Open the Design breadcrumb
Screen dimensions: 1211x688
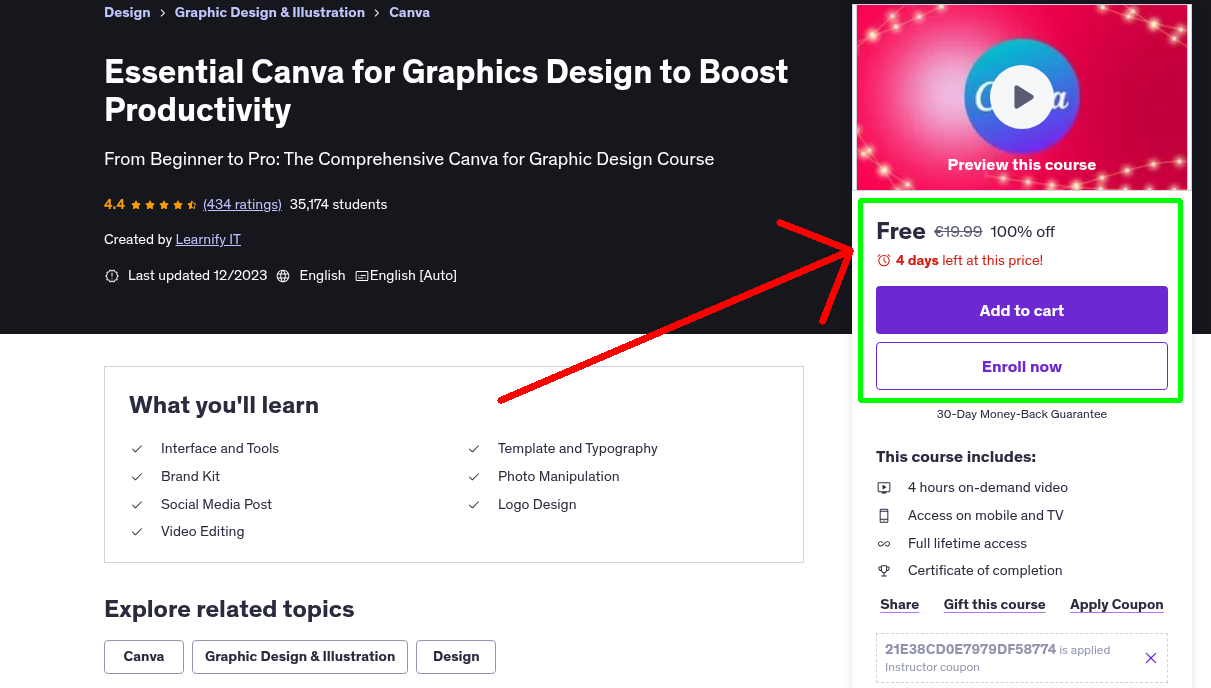pyautogui.click(x=127, y=13)
